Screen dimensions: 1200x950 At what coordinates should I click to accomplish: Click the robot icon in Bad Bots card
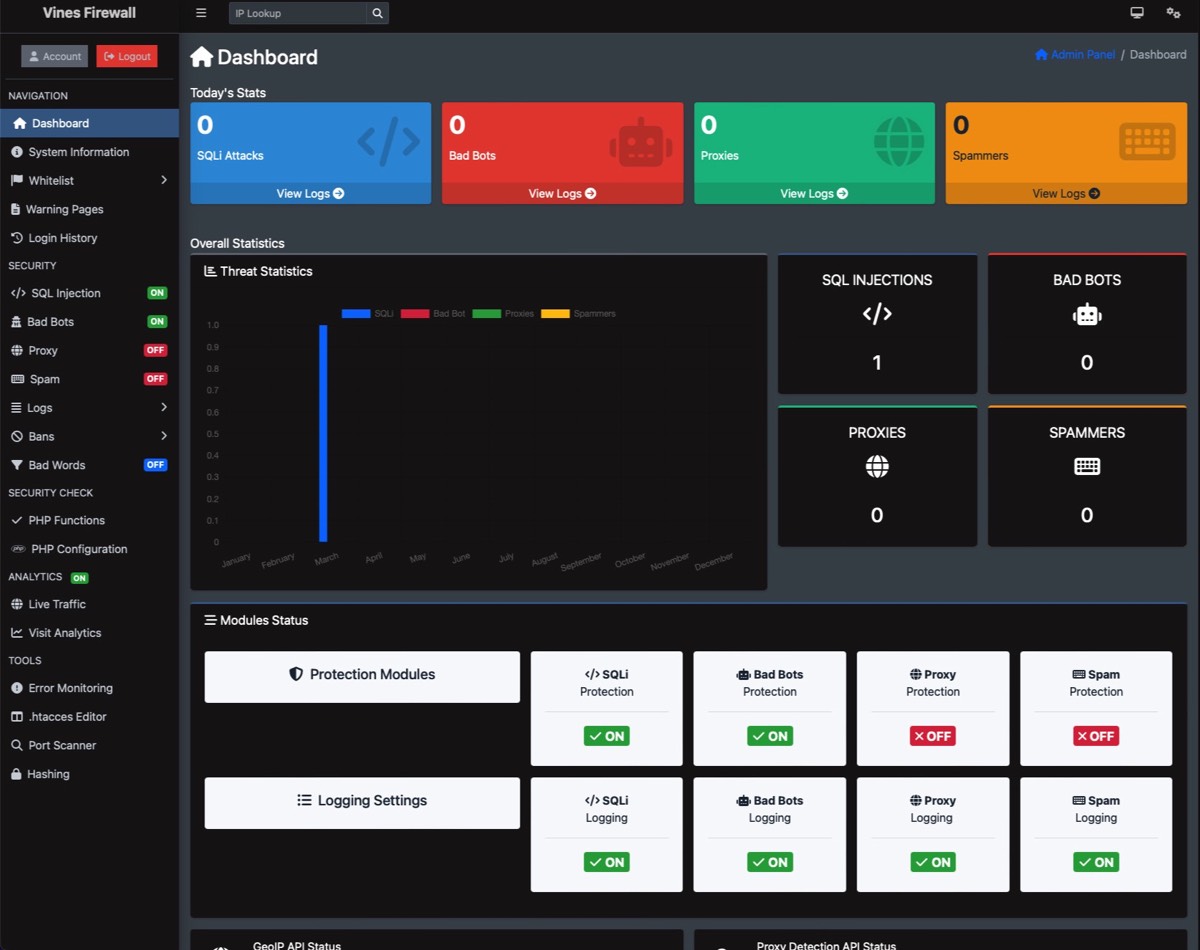click(641, 142)
